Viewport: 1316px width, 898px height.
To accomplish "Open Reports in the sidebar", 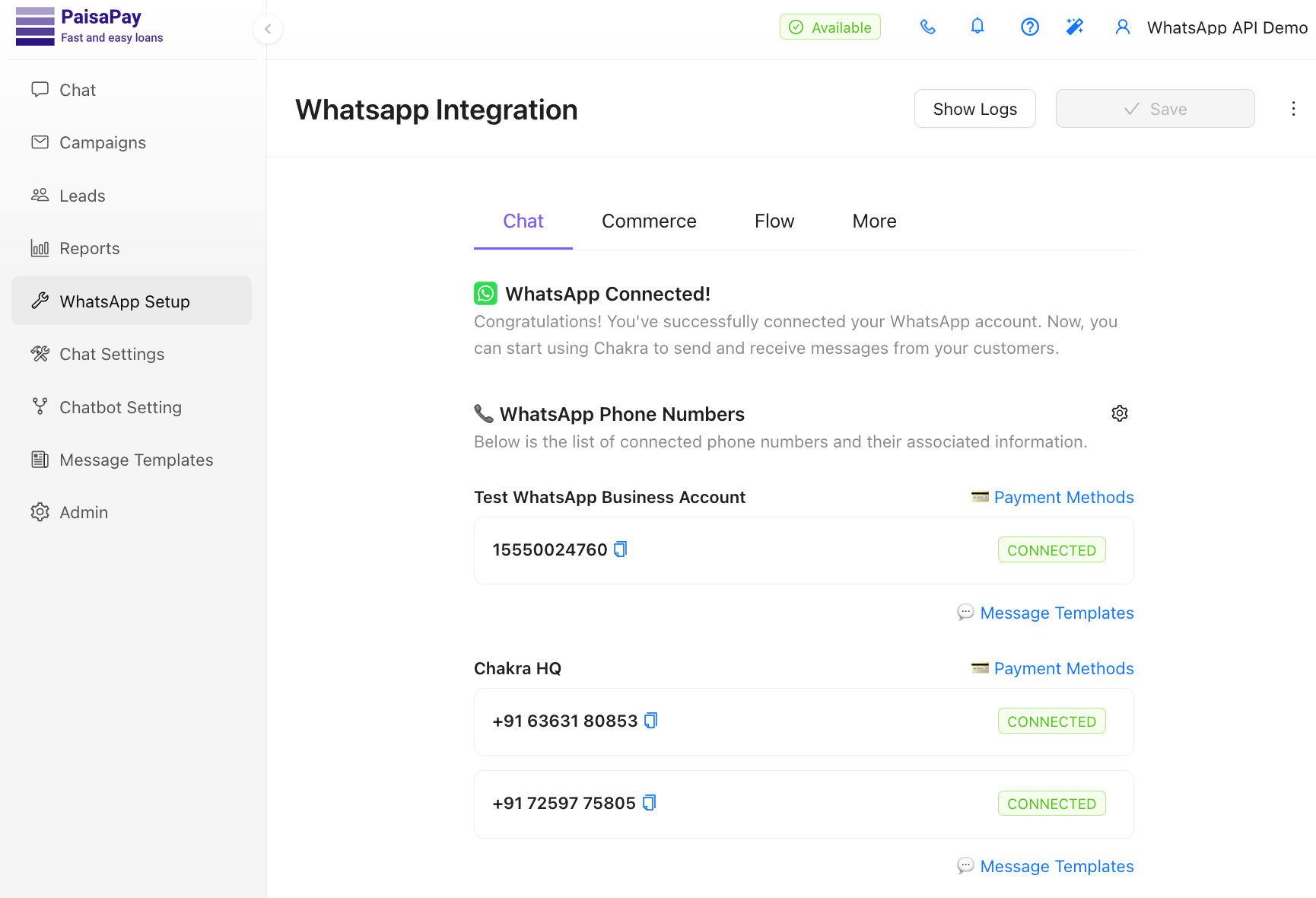I will [x=132, y=248].
